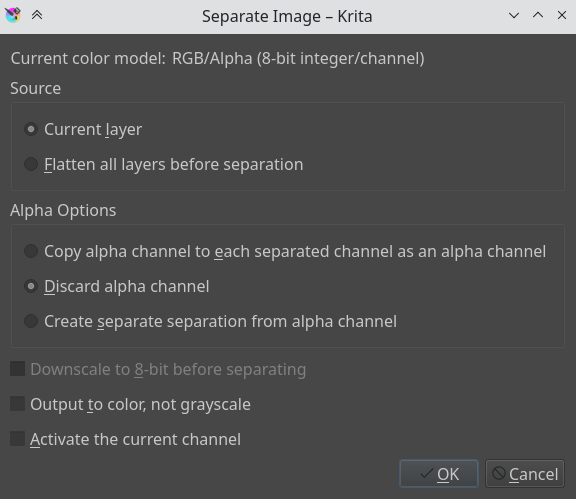This screenshot has width=576, height=499.
Task: Select the Current layer source option
Action: [x=83, y=129]
